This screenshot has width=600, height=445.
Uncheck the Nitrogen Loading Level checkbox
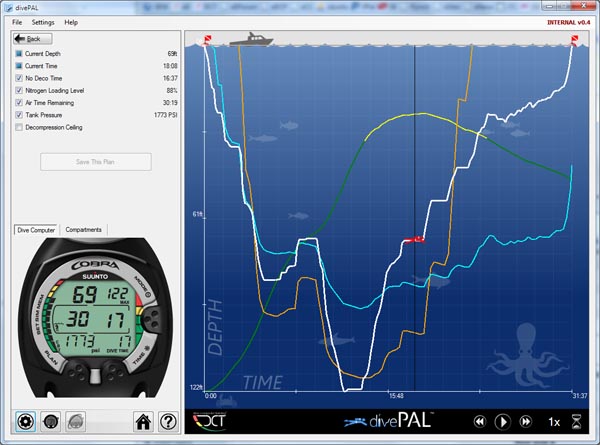[x=19, y=90]
